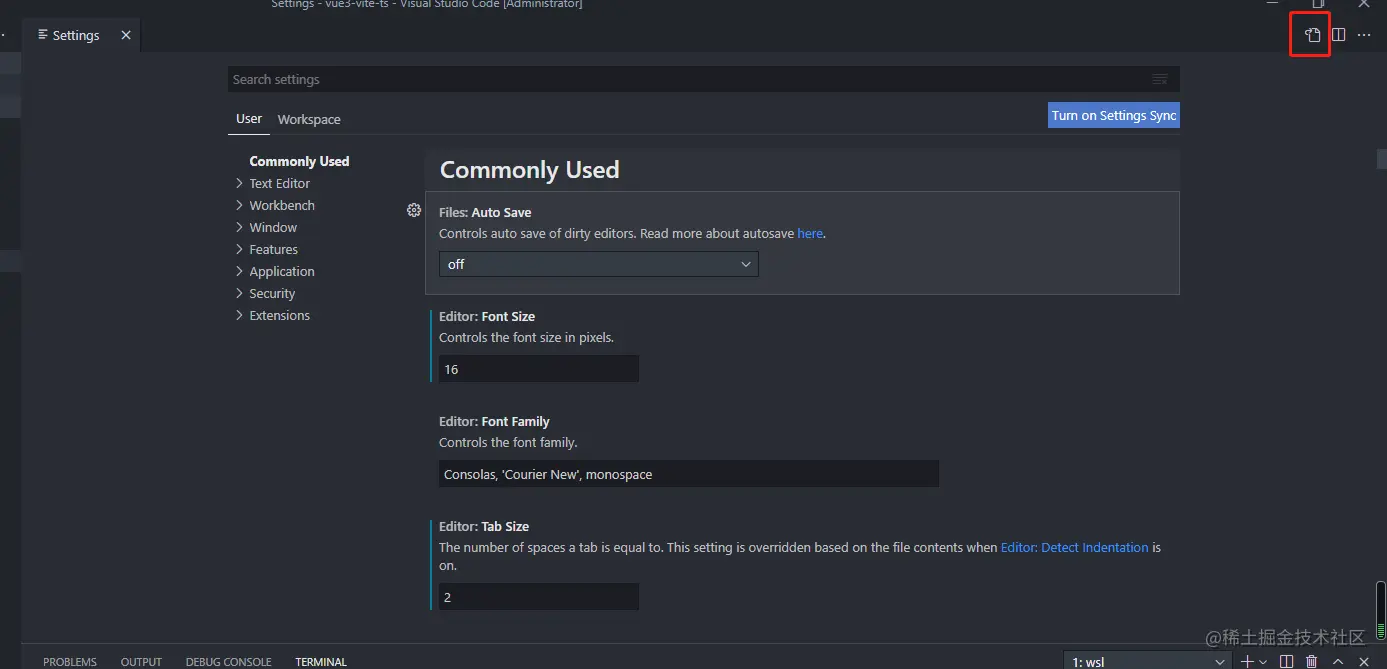
Task: Maximize terminal panel with up chevron
Action: (x=1338, y=661)
